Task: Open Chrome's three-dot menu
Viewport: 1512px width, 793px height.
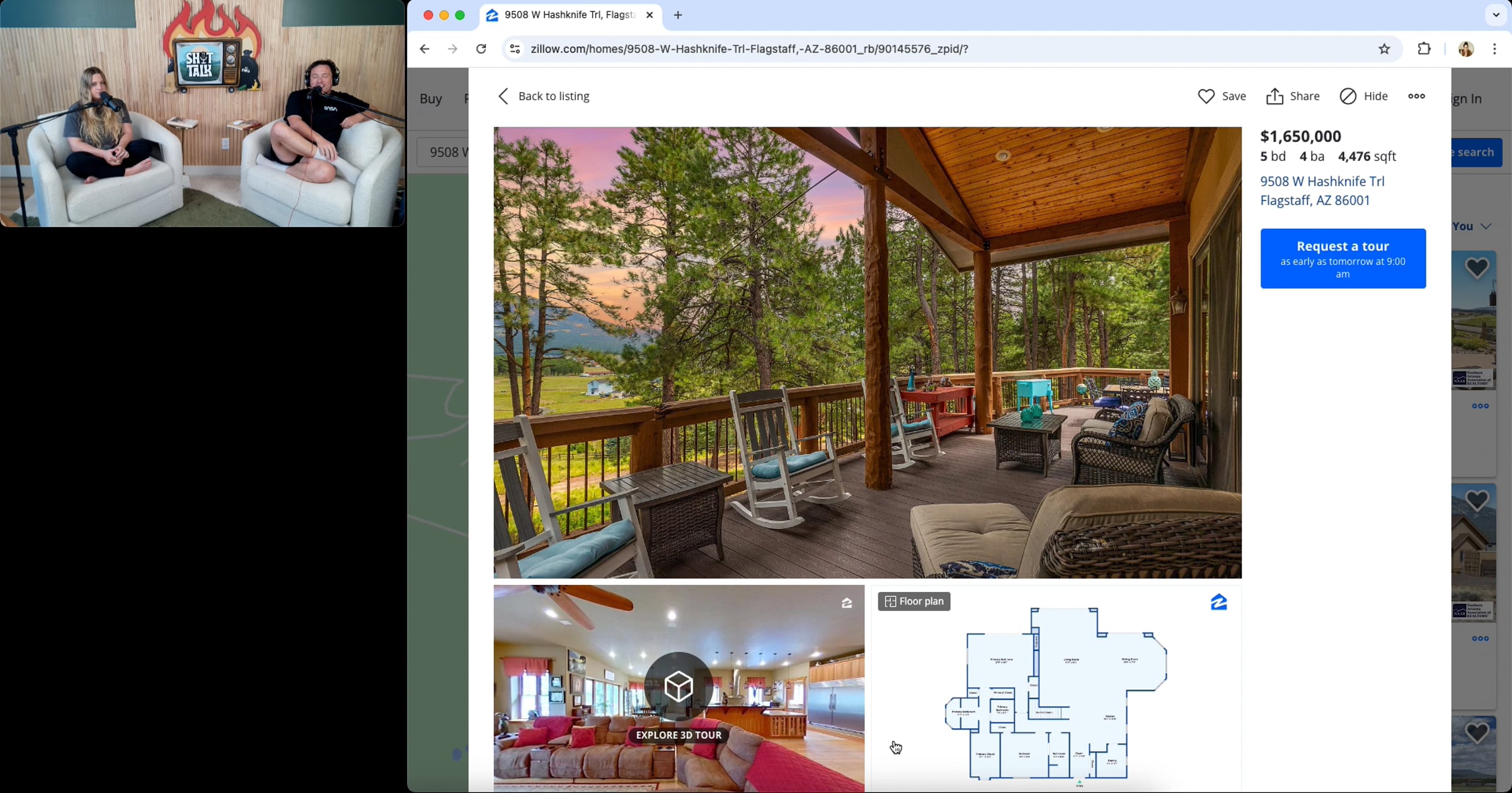Action: point(1495,49)
